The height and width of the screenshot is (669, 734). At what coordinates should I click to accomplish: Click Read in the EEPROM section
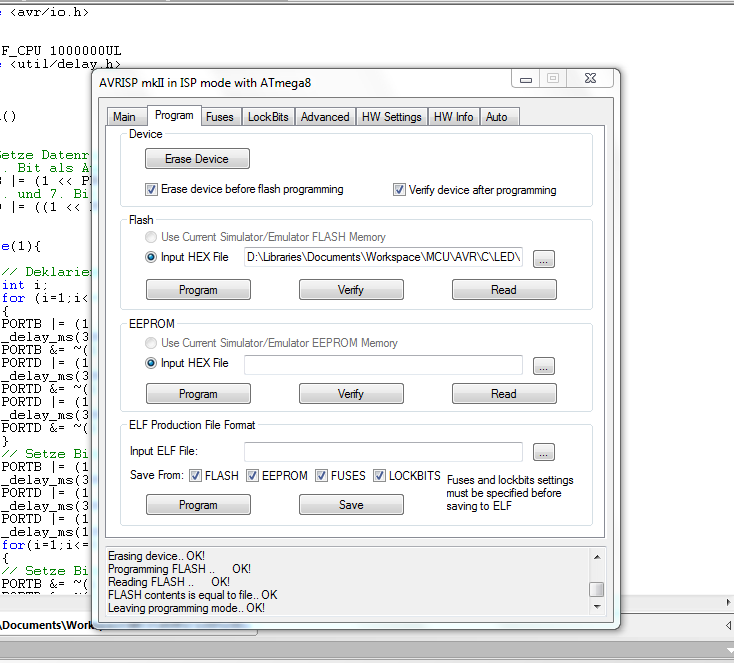pos(504,394)
